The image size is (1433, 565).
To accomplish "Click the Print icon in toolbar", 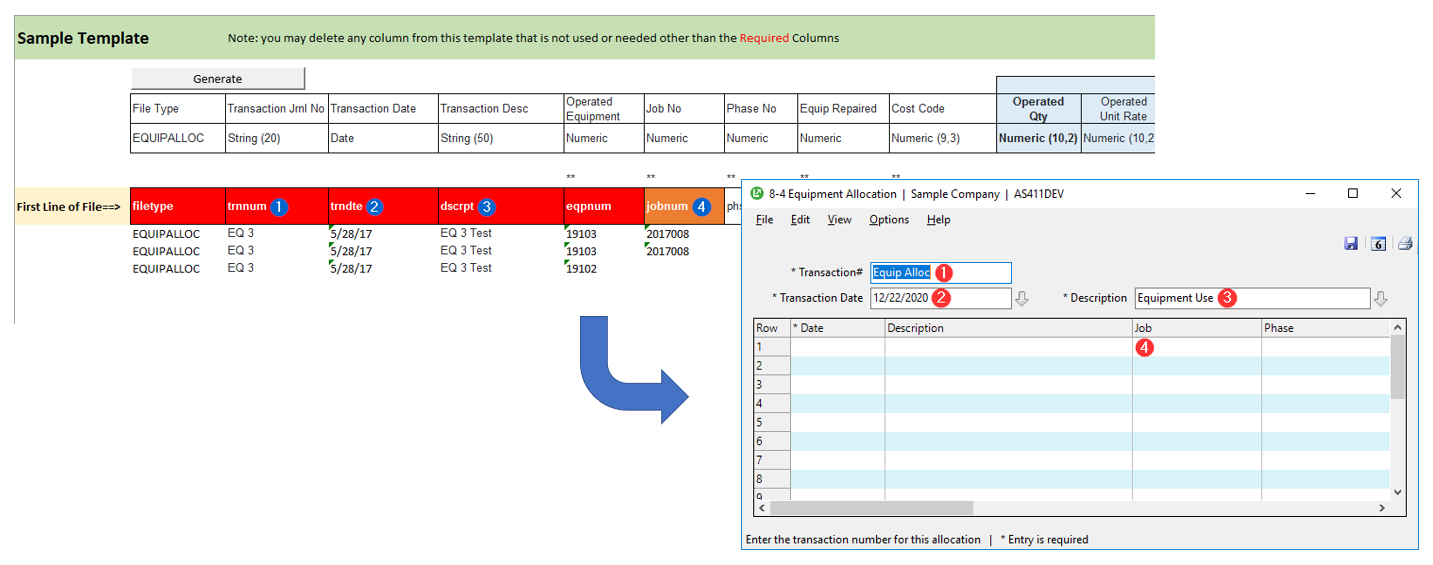I will (x=1405, y=243).
